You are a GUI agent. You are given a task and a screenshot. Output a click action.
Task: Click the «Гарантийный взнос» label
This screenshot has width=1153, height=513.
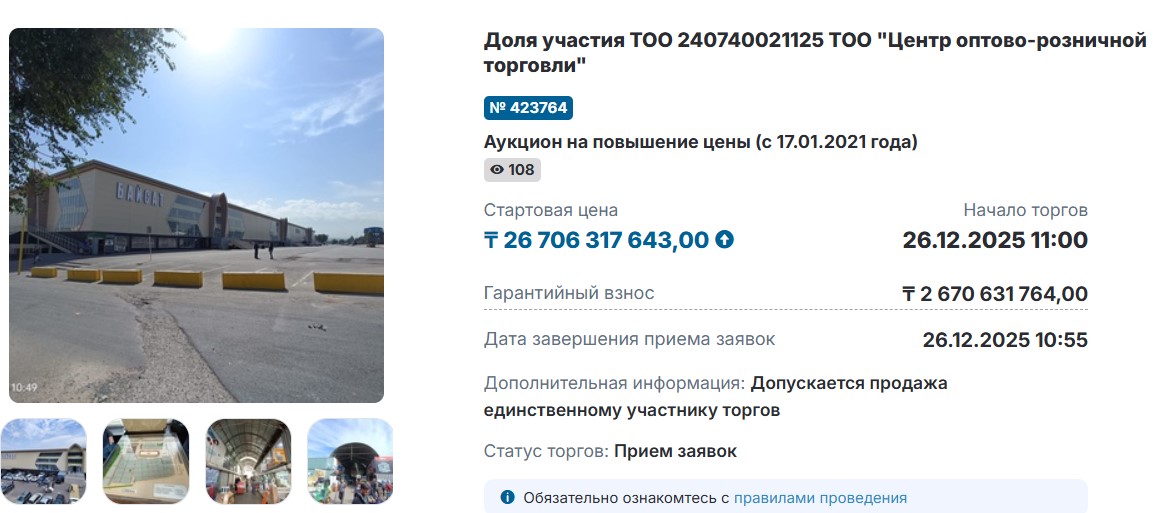[x=569, y=293]
